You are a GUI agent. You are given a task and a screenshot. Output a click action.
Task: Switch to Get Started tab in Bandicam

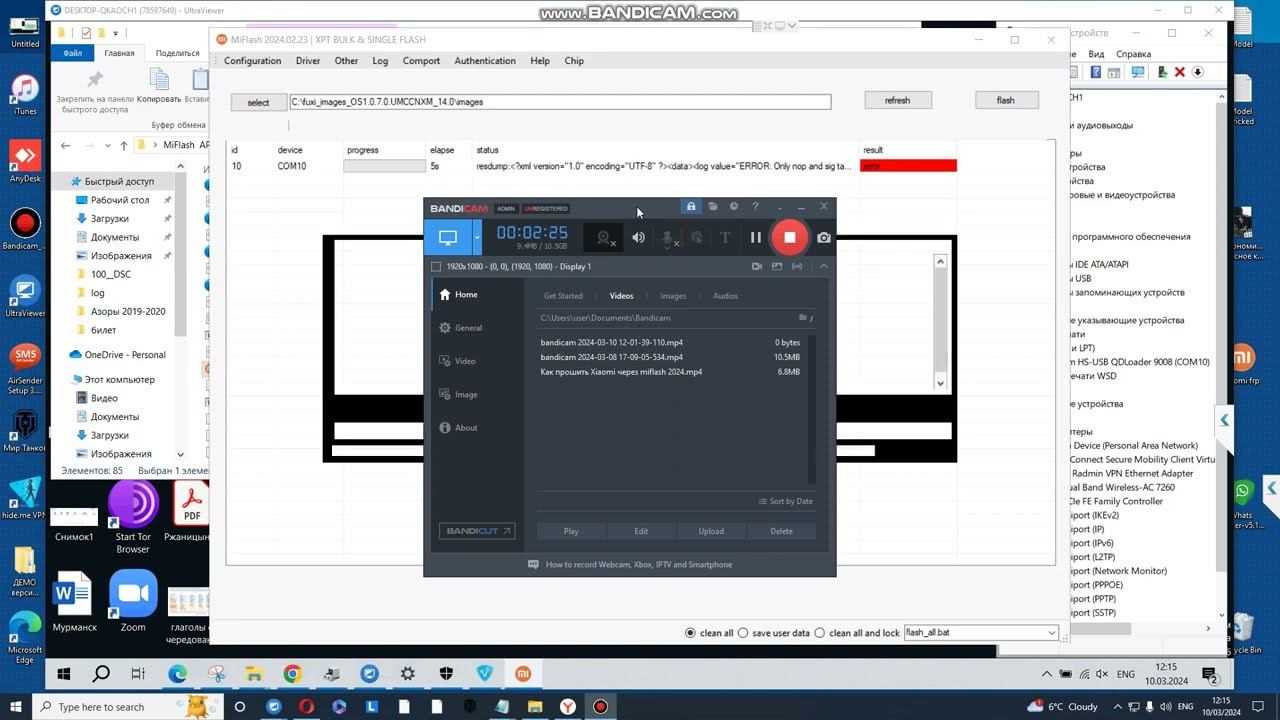pyautogui.click(x=563, y=296)
